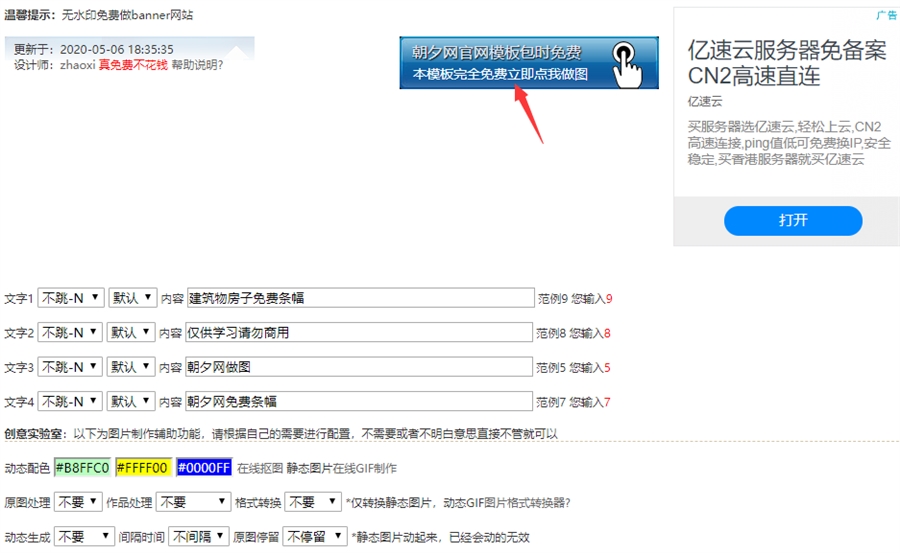Click the yellow #FFFF00 color field

click(x=143, y=468)
